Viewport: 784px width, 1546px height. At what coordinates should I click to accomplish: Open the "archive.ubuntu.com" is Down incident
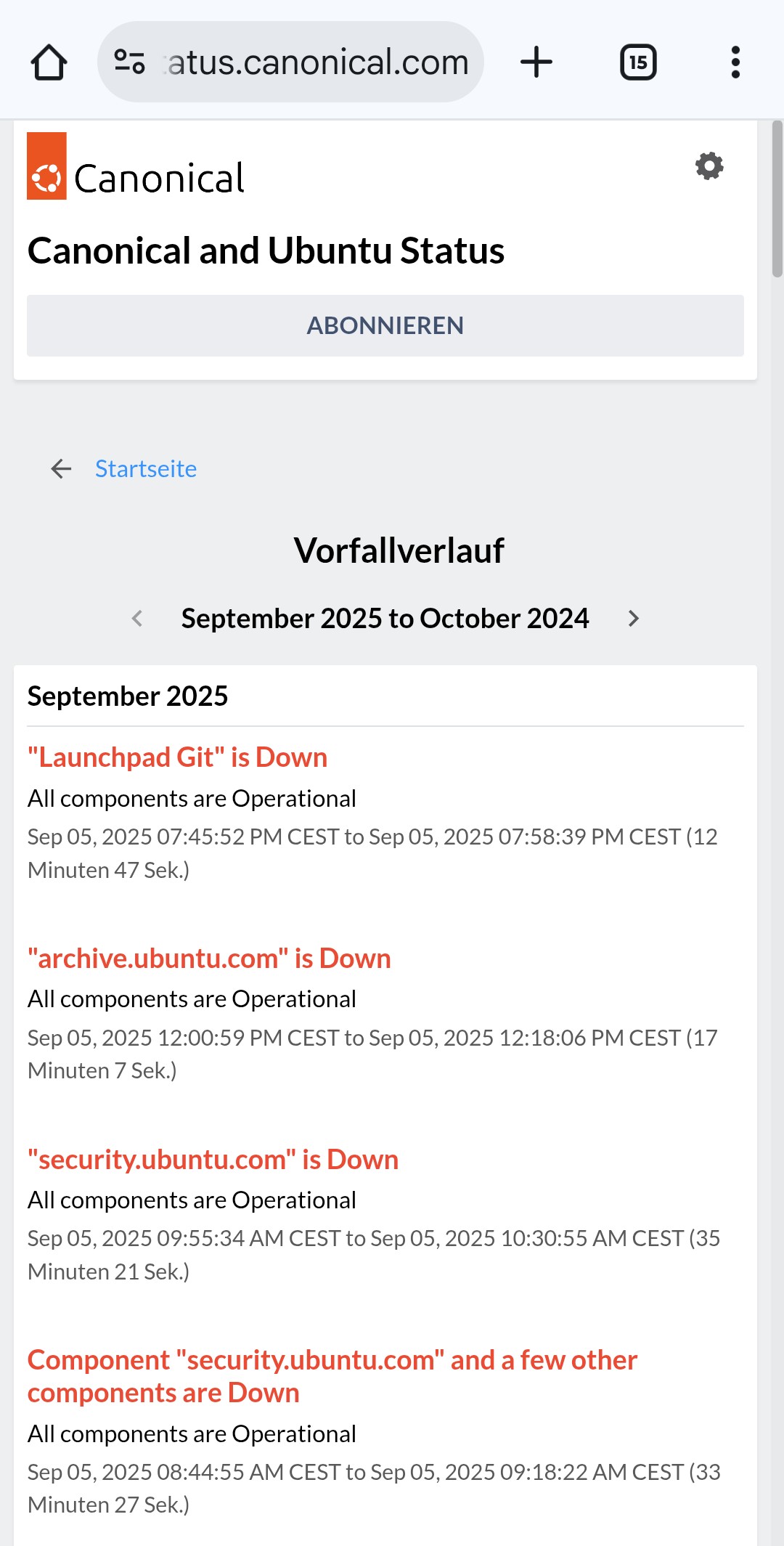point(209,959)
